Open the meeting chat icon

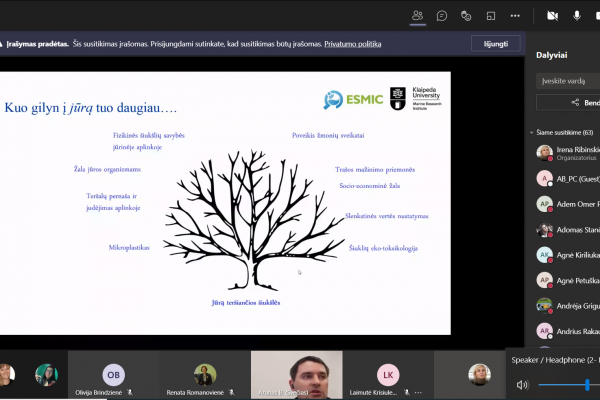pos(442,16)
